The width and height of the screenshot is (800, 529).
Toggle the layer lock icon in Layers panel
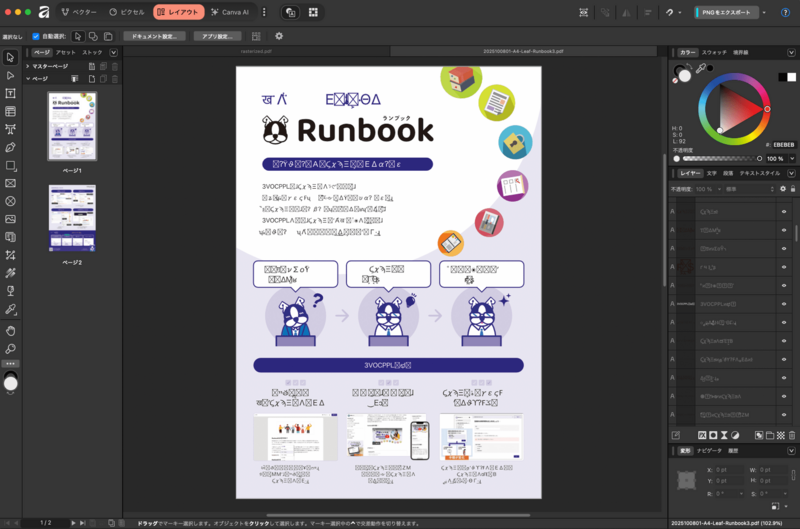point(793,189)
